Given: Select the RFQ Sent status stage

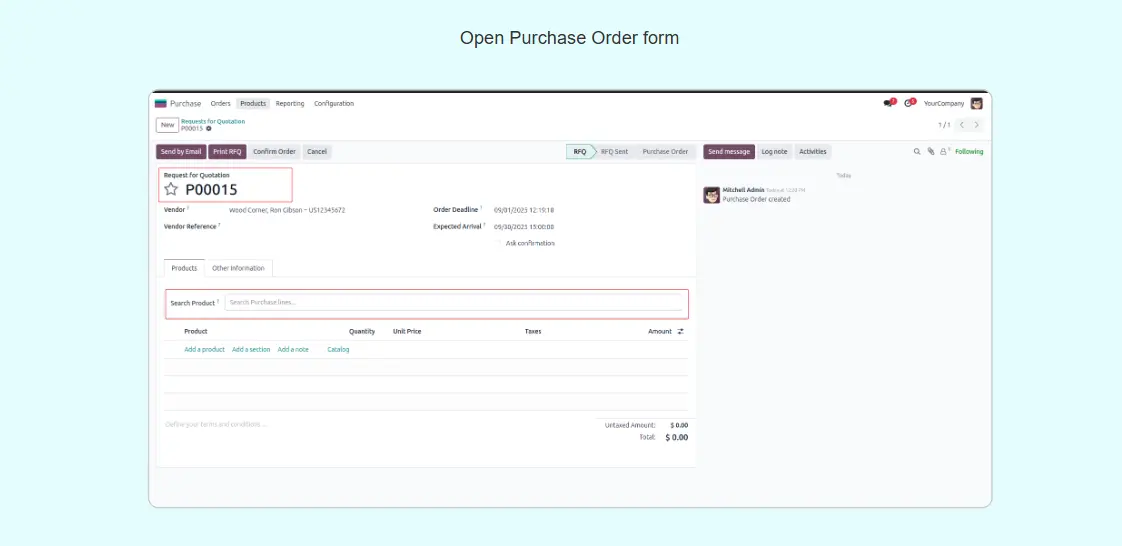Looking at the screenshot, I should (x=614, y=152).
